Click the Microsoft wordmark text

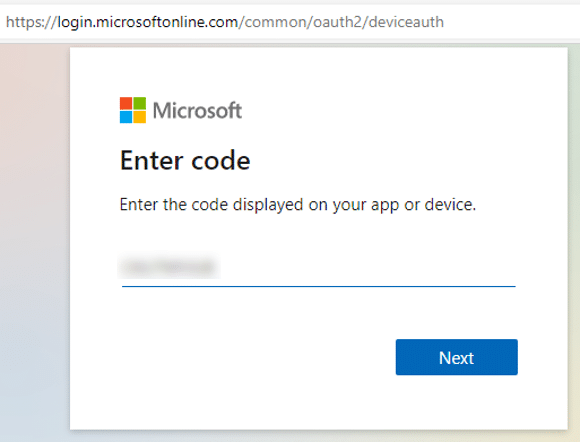(x=198, y=110)
